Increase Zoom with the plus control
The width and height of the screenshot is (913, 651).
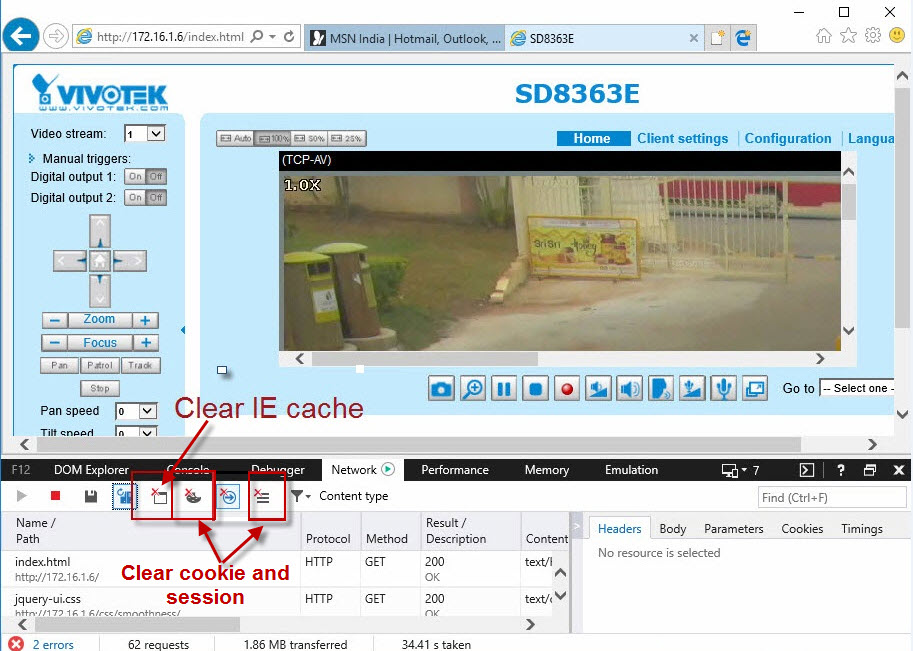(145, 319)
